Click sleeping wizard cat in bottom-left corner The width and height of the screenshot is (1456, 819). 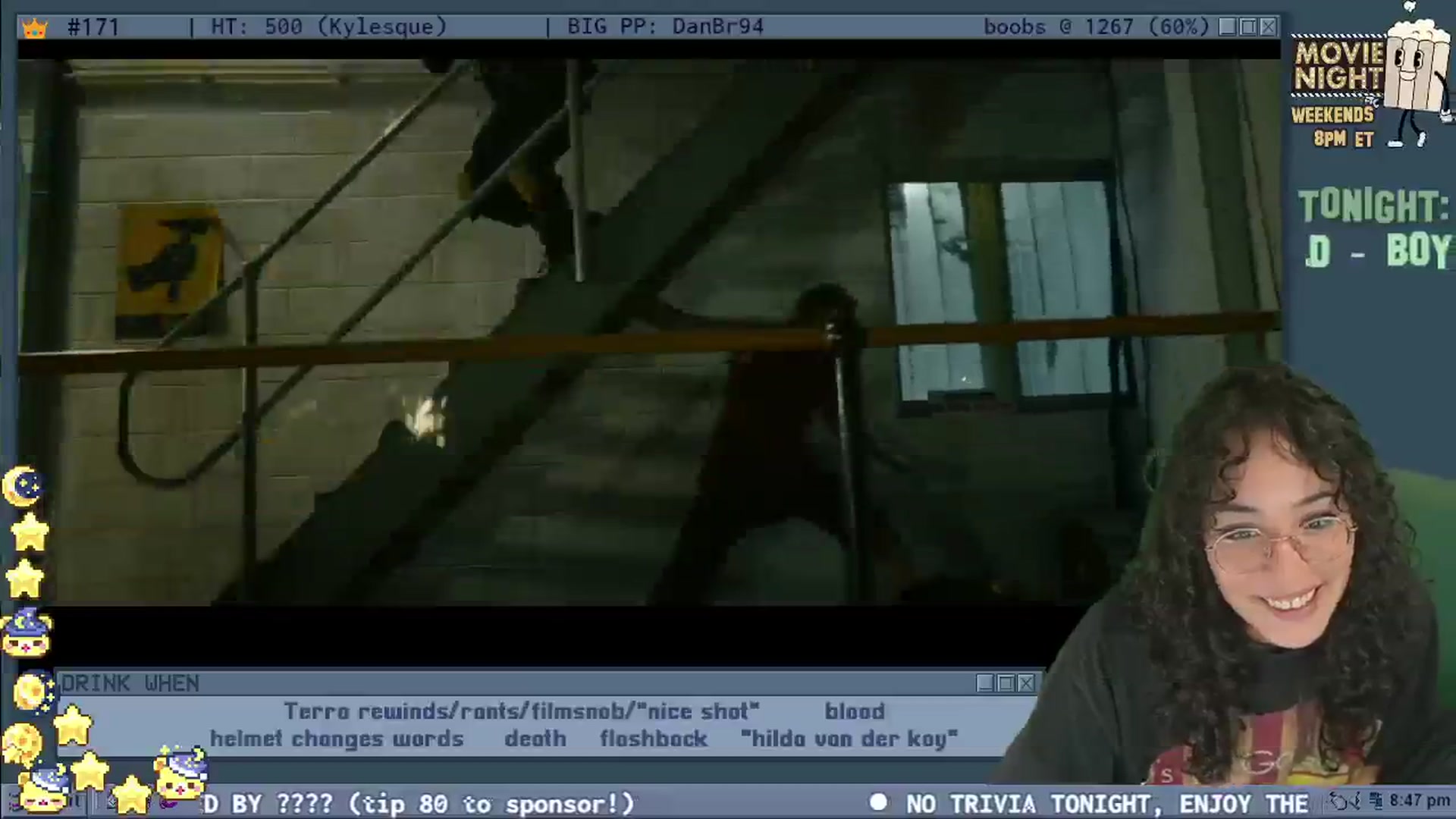pos(44,790)
